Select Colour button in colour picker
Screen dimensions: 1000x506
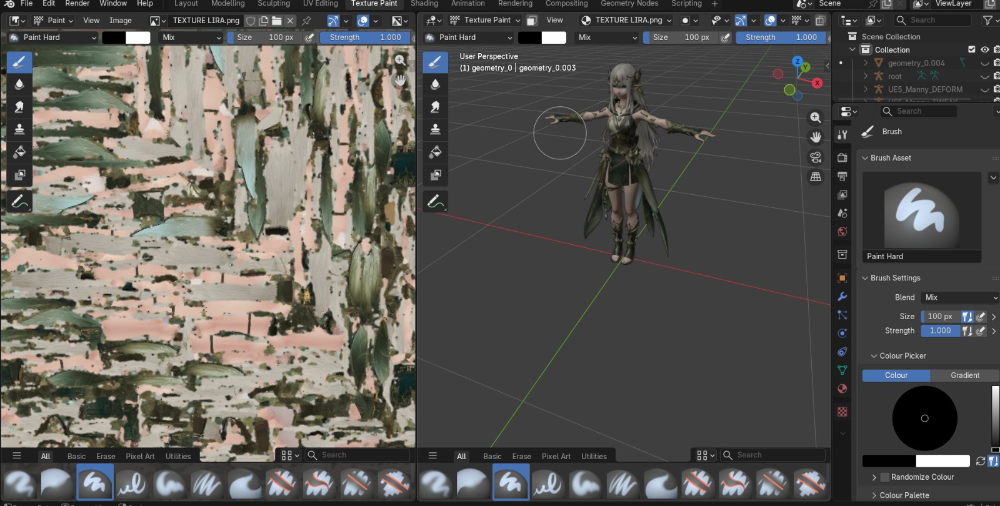(896, 375)
